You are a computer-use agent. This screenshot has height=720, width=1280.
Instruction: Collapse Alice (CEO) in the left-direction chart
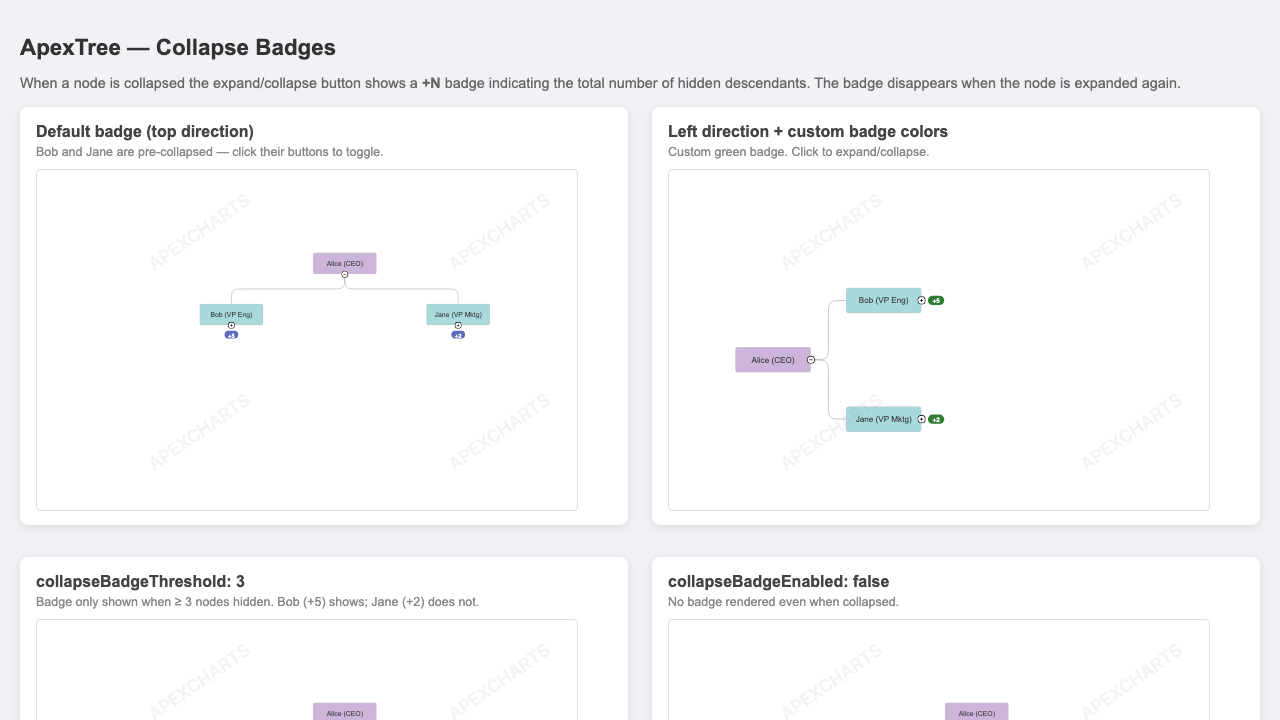click(x=811, y=360)
